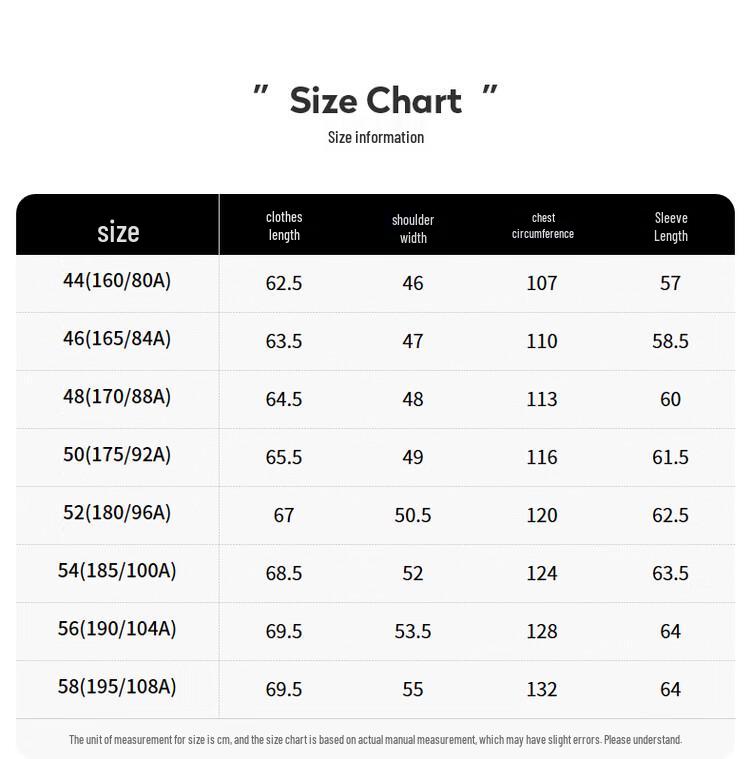The image size is (750, 759).
Task: Select the "chest circumference" column header
Action: 543,226
